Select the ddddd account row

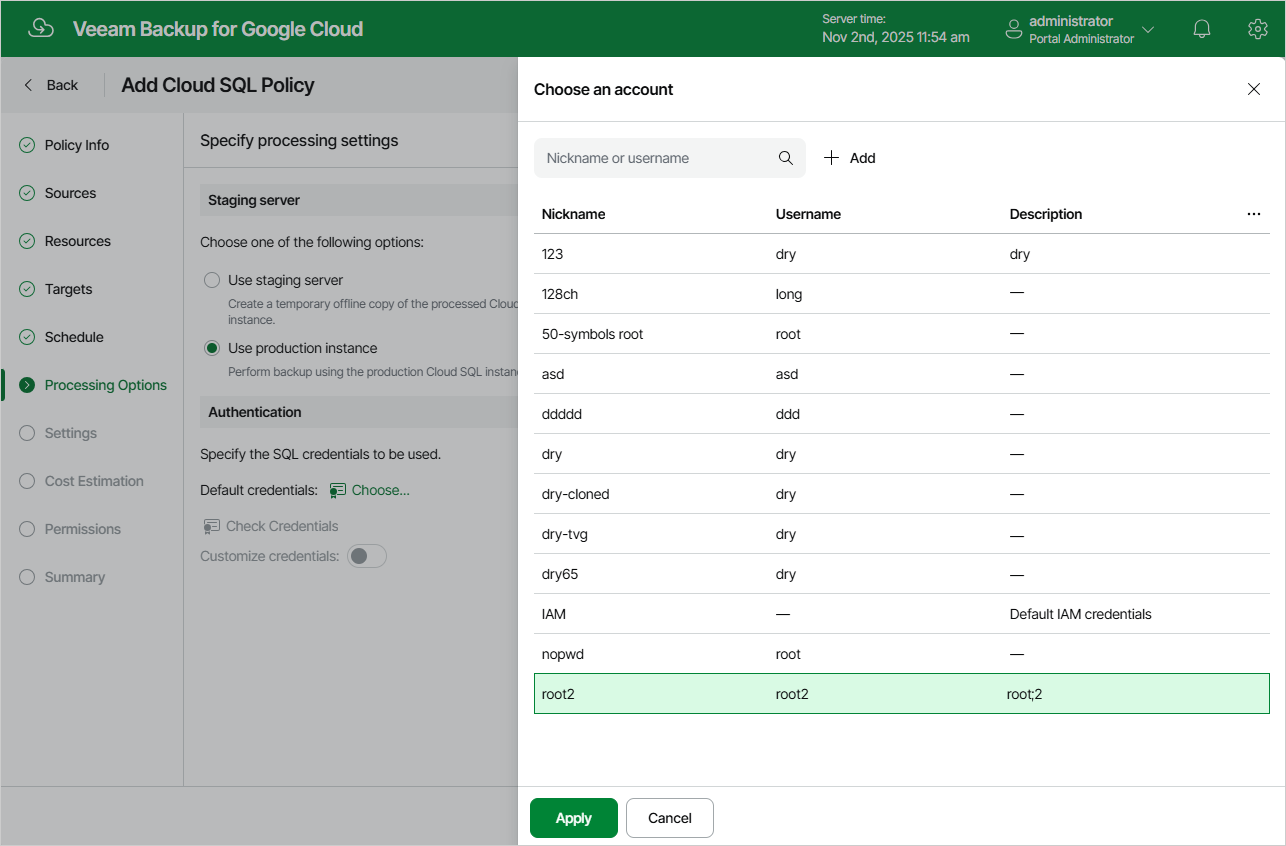click(902, 414)
